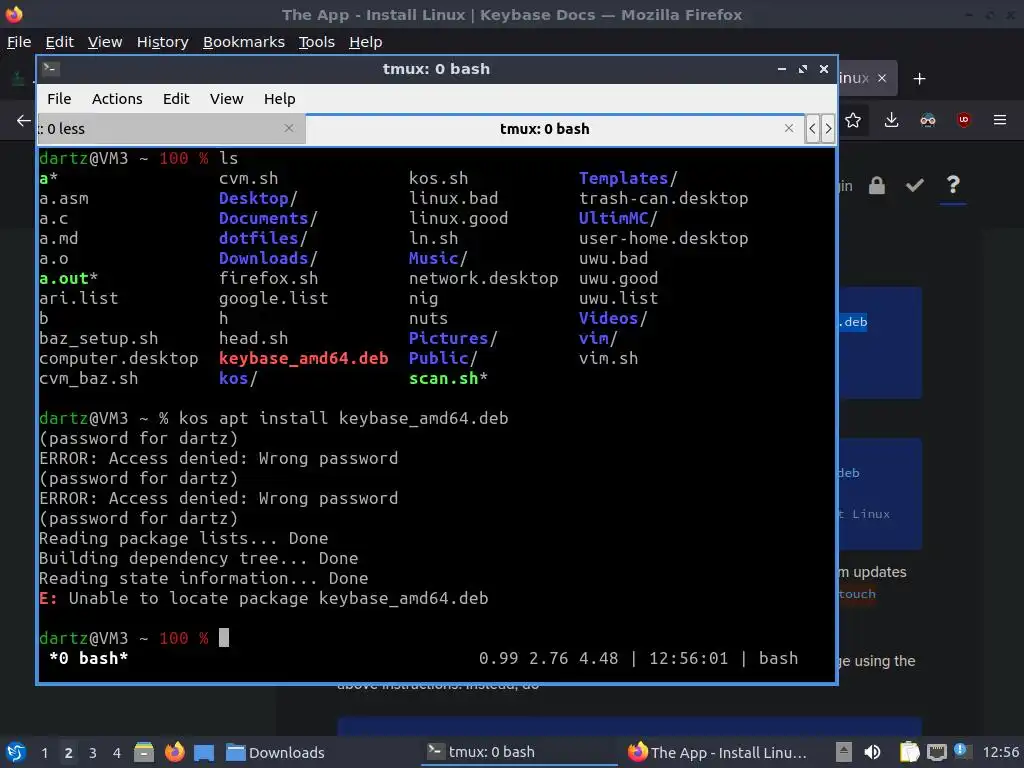Open the Firefox File menu
Image resolution: width=1024 pixels, height=768 pixels.
point(19,42)
